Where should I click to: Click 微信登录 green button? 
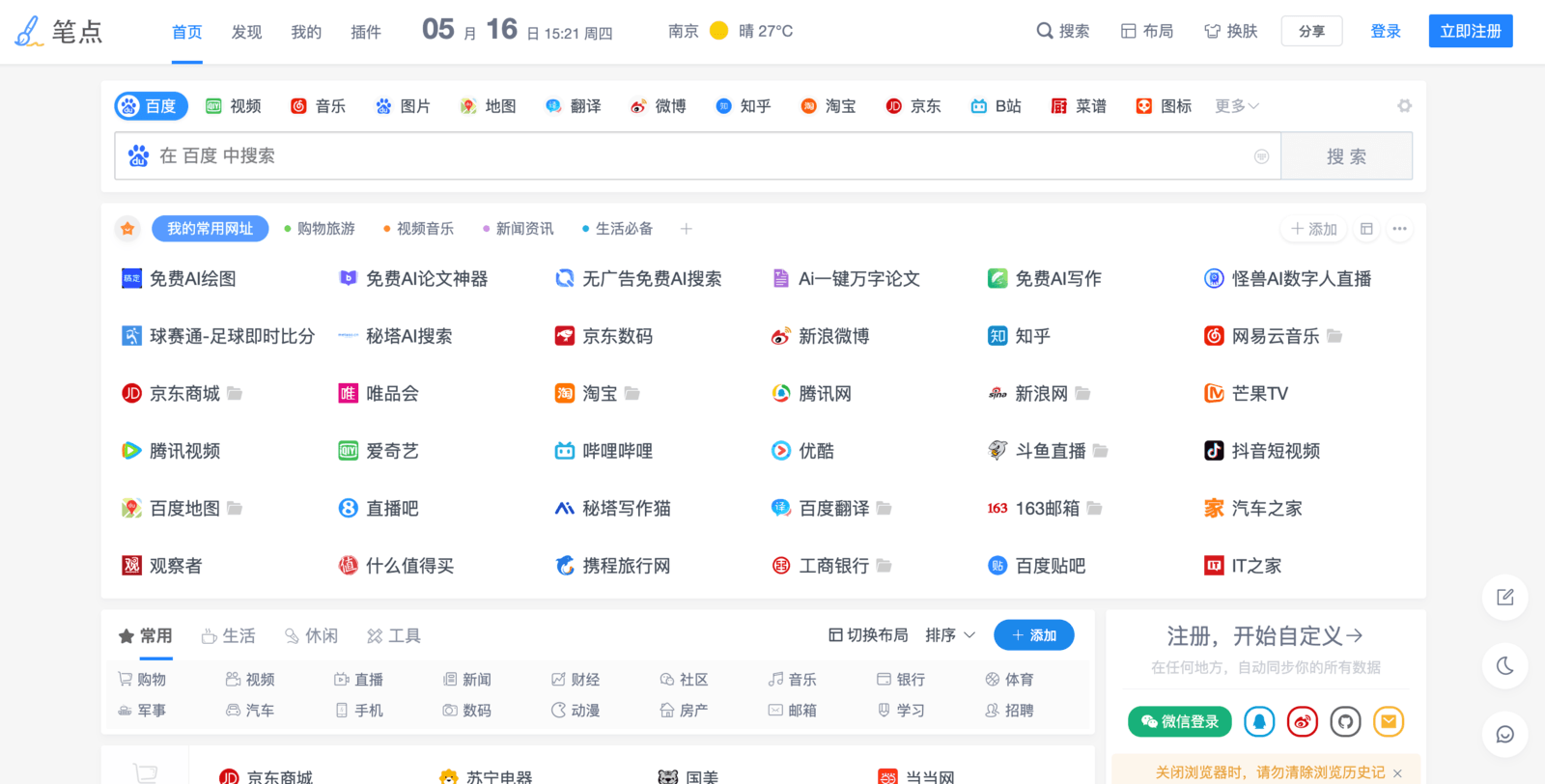pyautogui.click(x=1180, y=721)
